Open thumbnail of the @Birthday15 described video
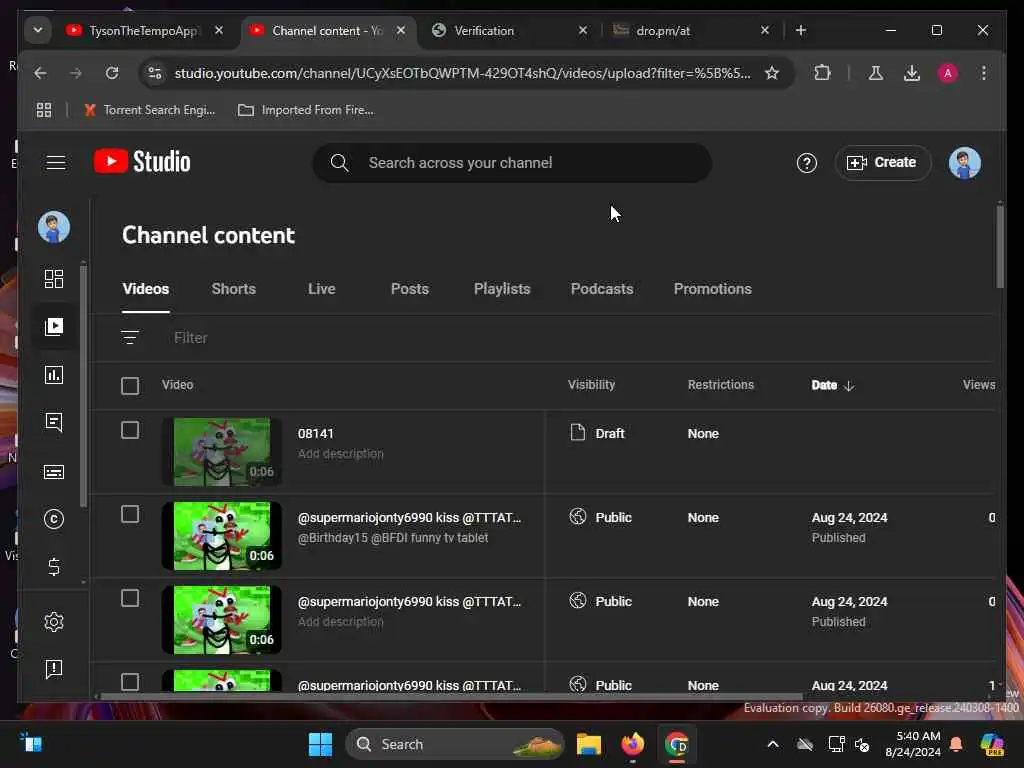The width and height of the screenshot is (1024, 768). (x=222, y=536)
